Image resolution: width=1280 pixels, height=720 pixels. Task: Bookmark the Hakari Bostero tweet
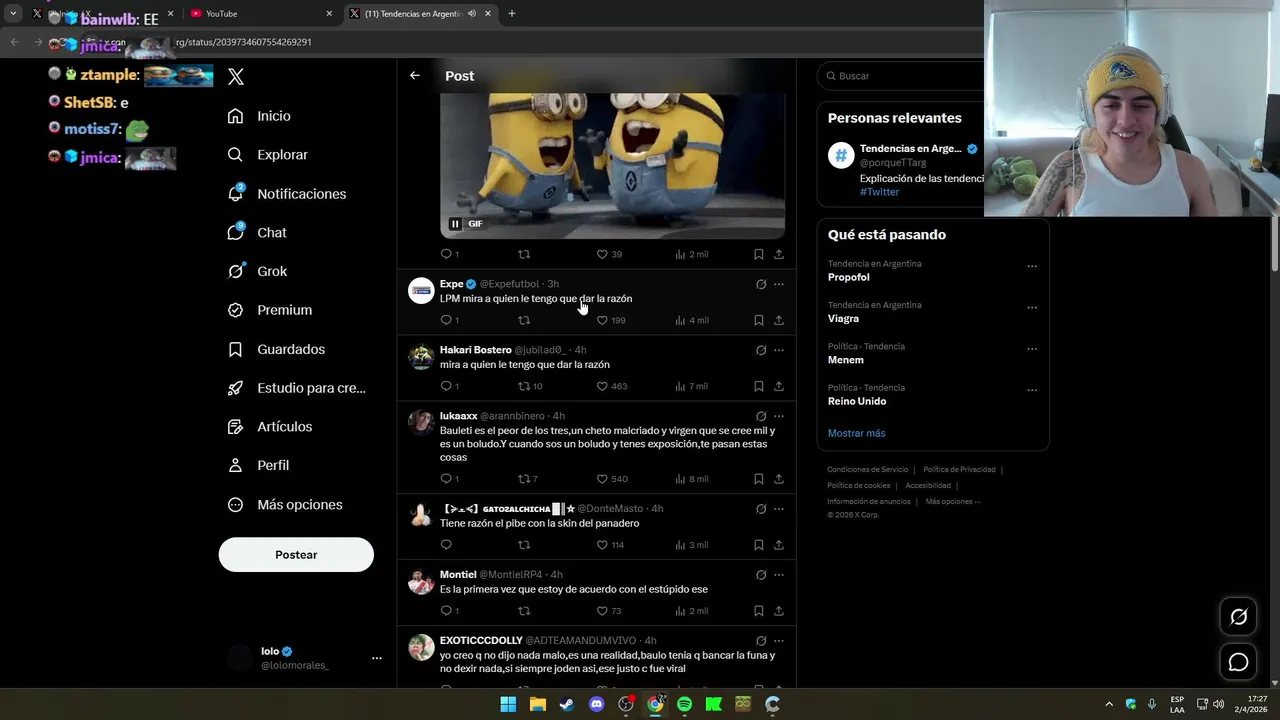pos(759,386)
